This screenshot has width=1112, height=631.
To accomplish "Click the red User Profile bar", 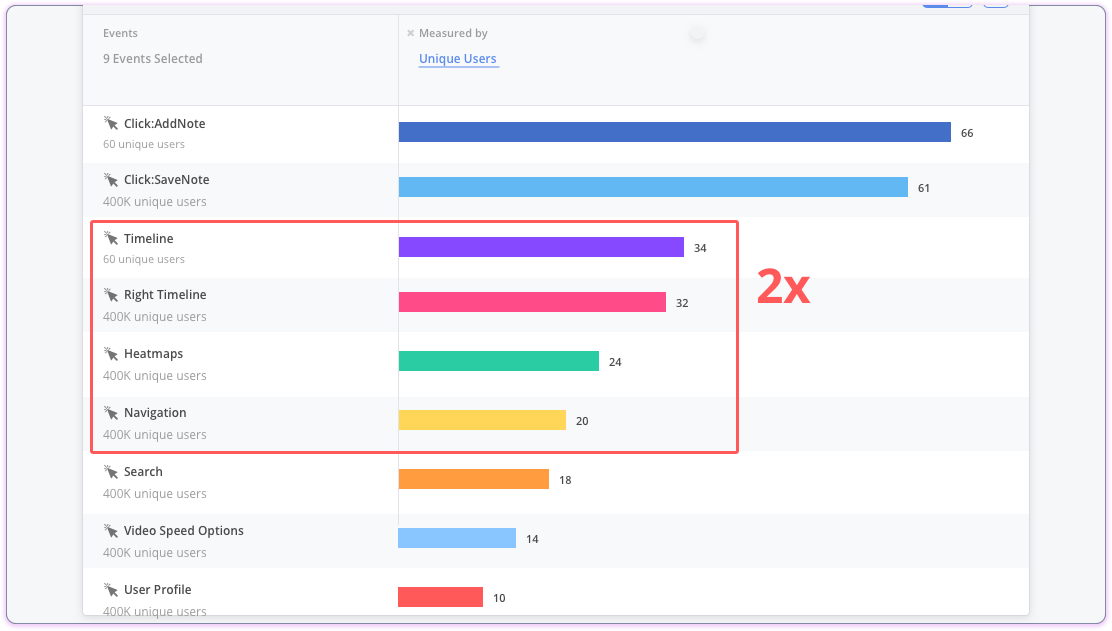I will click(440, 597).
